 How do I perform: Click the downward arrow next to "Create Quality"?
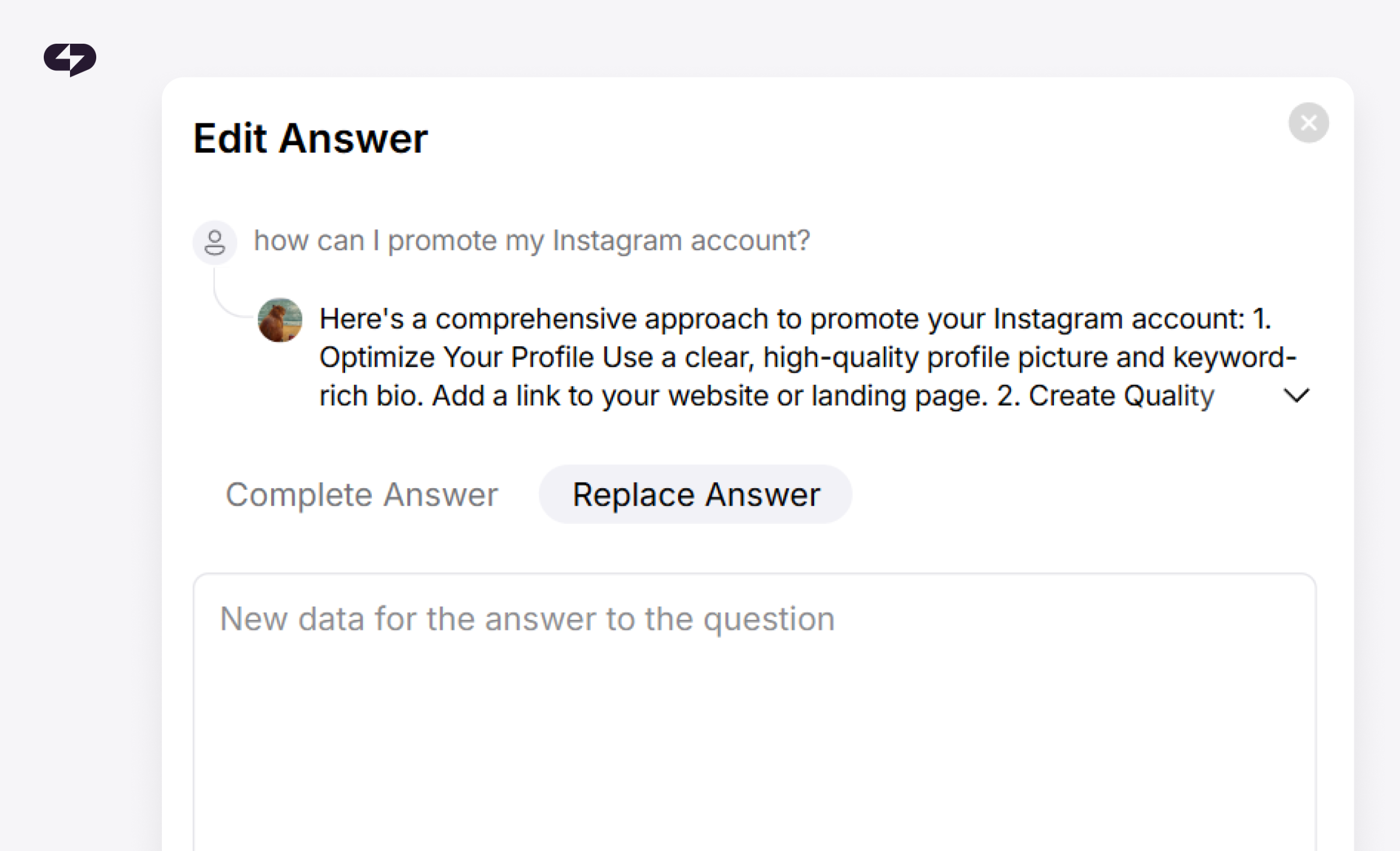click(1297, 395)
